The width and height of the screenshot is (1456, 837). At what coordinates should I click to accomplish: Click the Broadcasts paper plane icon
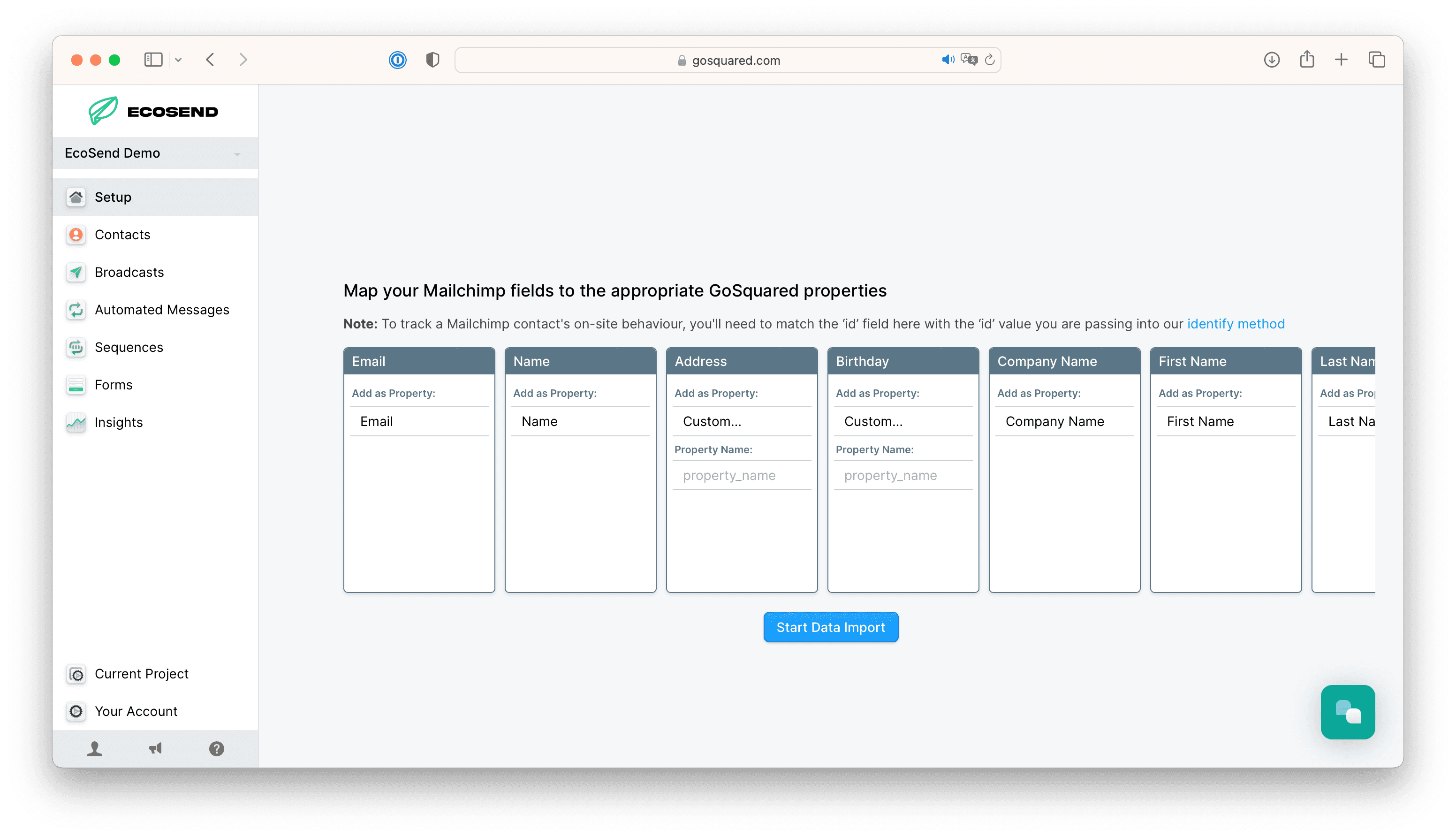(76, 272)
